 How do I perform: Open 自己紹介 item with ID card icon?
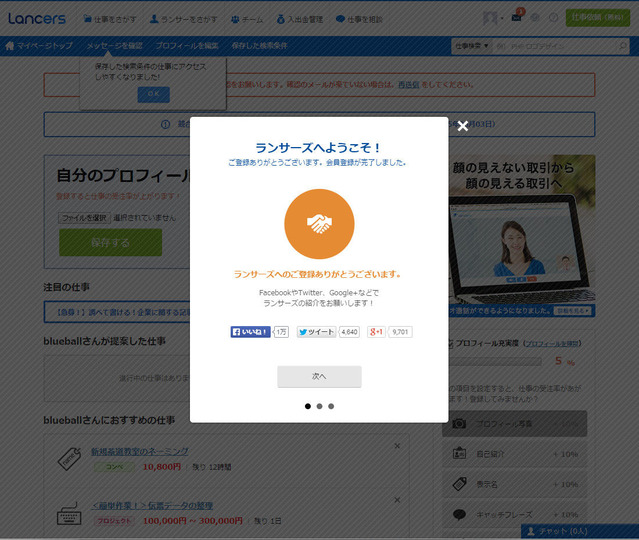pos(515,454)
